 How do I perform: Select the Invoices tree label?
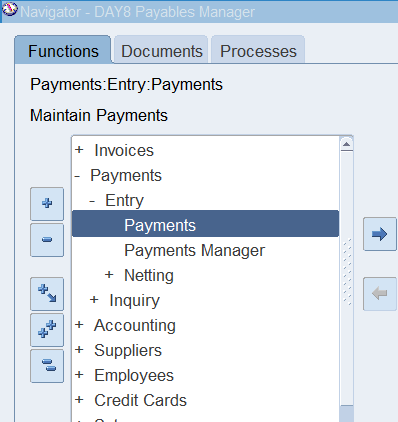[x=124, y=150]
